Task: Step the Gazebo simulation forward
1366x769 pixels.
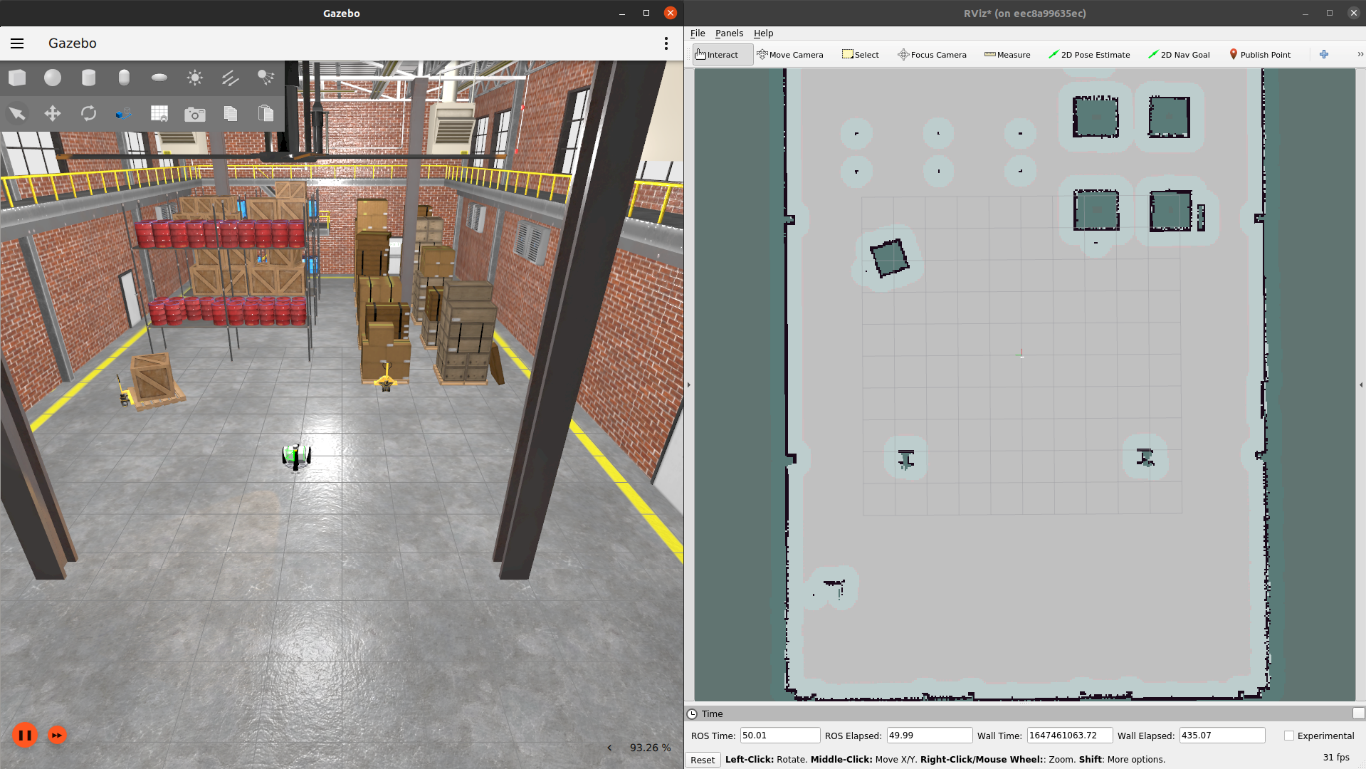Action: 57,735
